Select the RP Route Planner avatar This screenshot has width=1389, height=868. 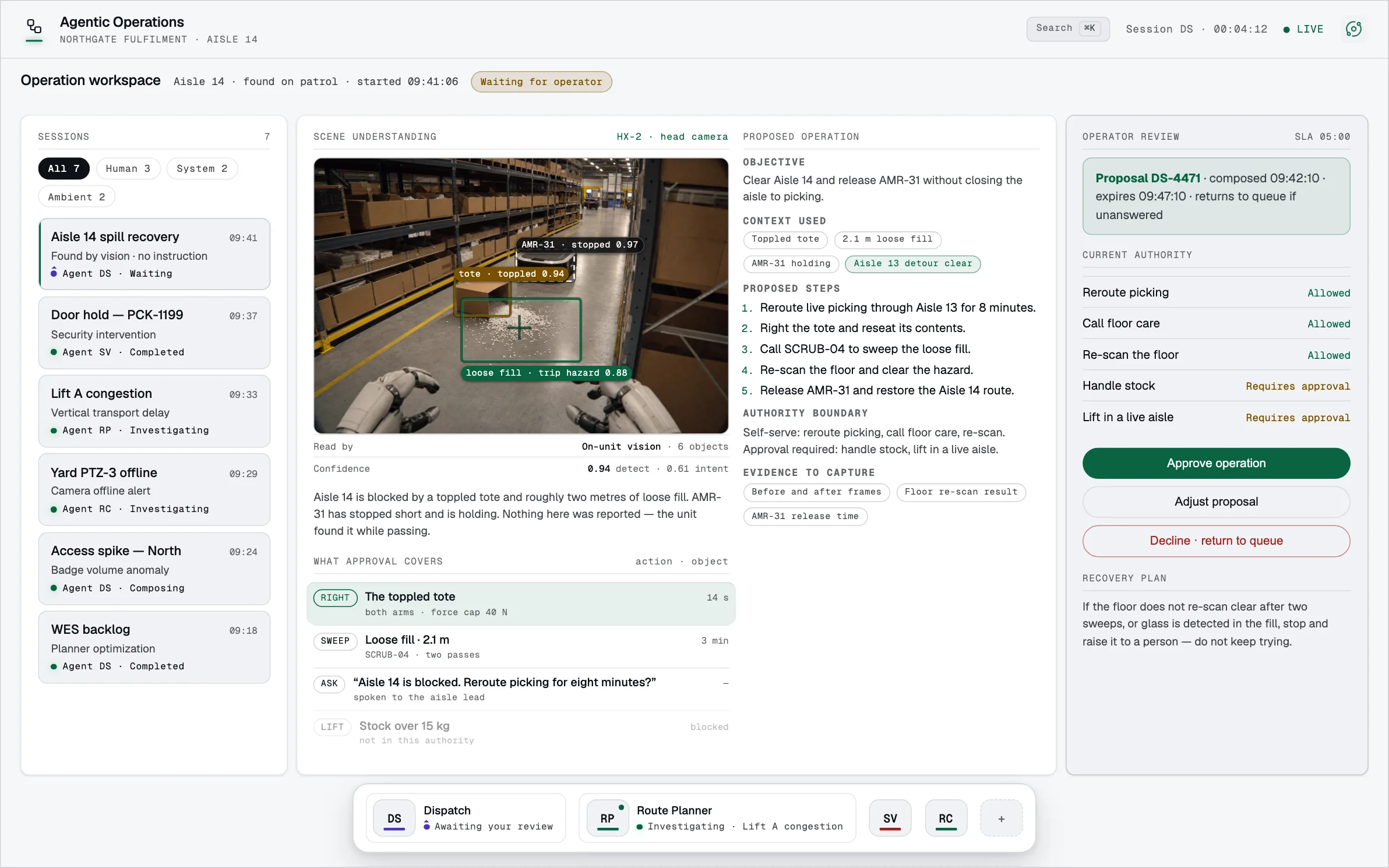coord(608,818)
